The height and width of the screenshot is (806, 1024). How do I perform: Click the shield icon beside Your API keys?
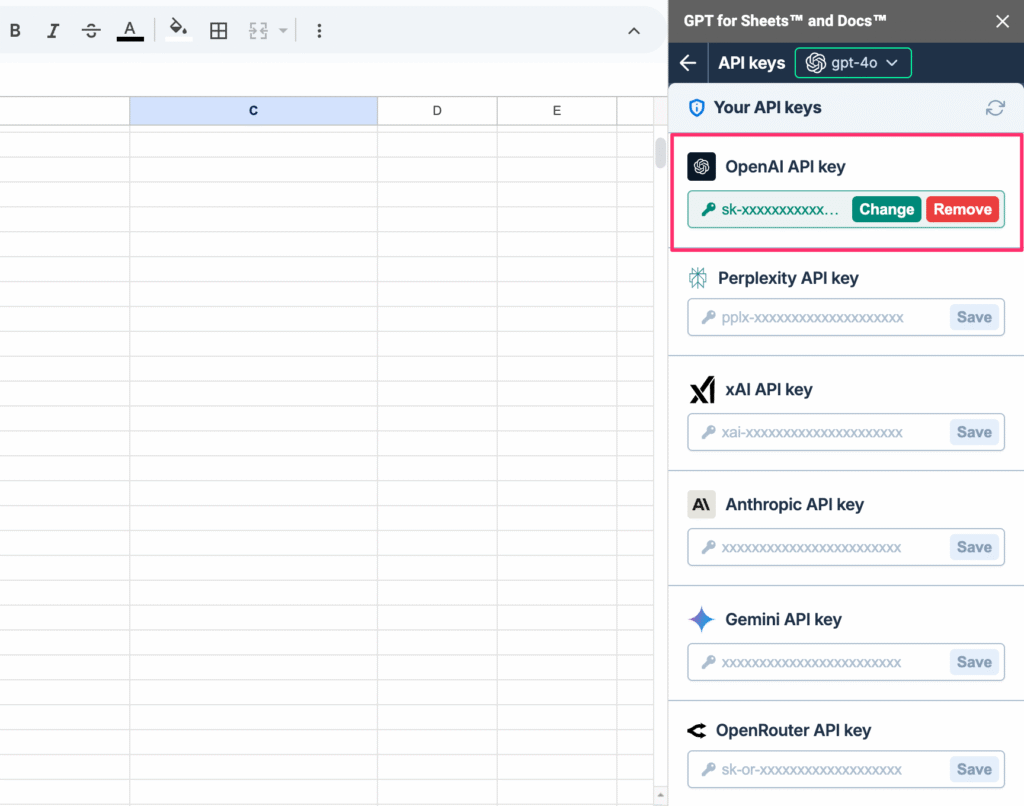point(697,108)
